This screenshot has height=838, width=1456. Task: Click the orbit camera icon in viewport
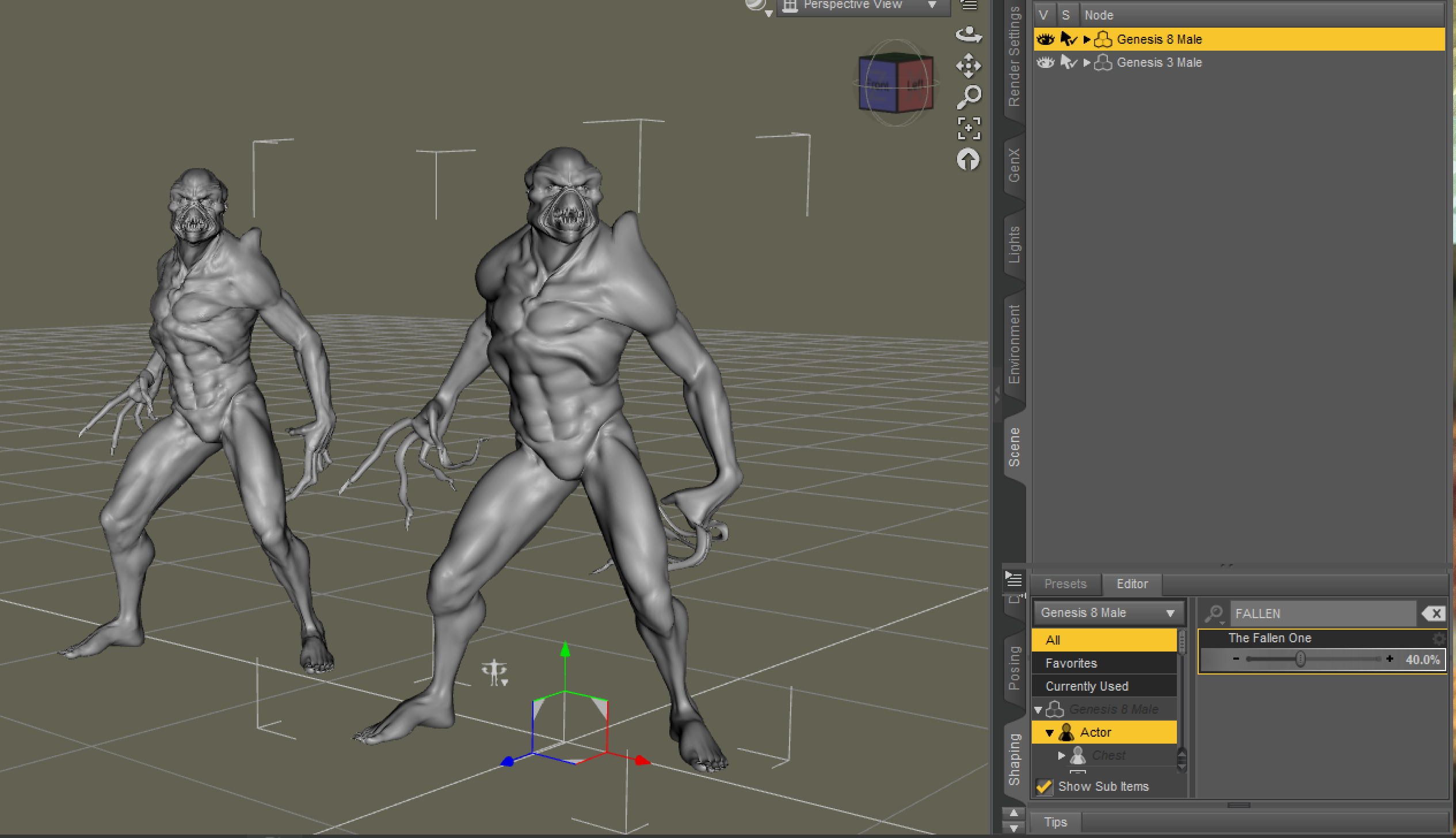(969, 35)
